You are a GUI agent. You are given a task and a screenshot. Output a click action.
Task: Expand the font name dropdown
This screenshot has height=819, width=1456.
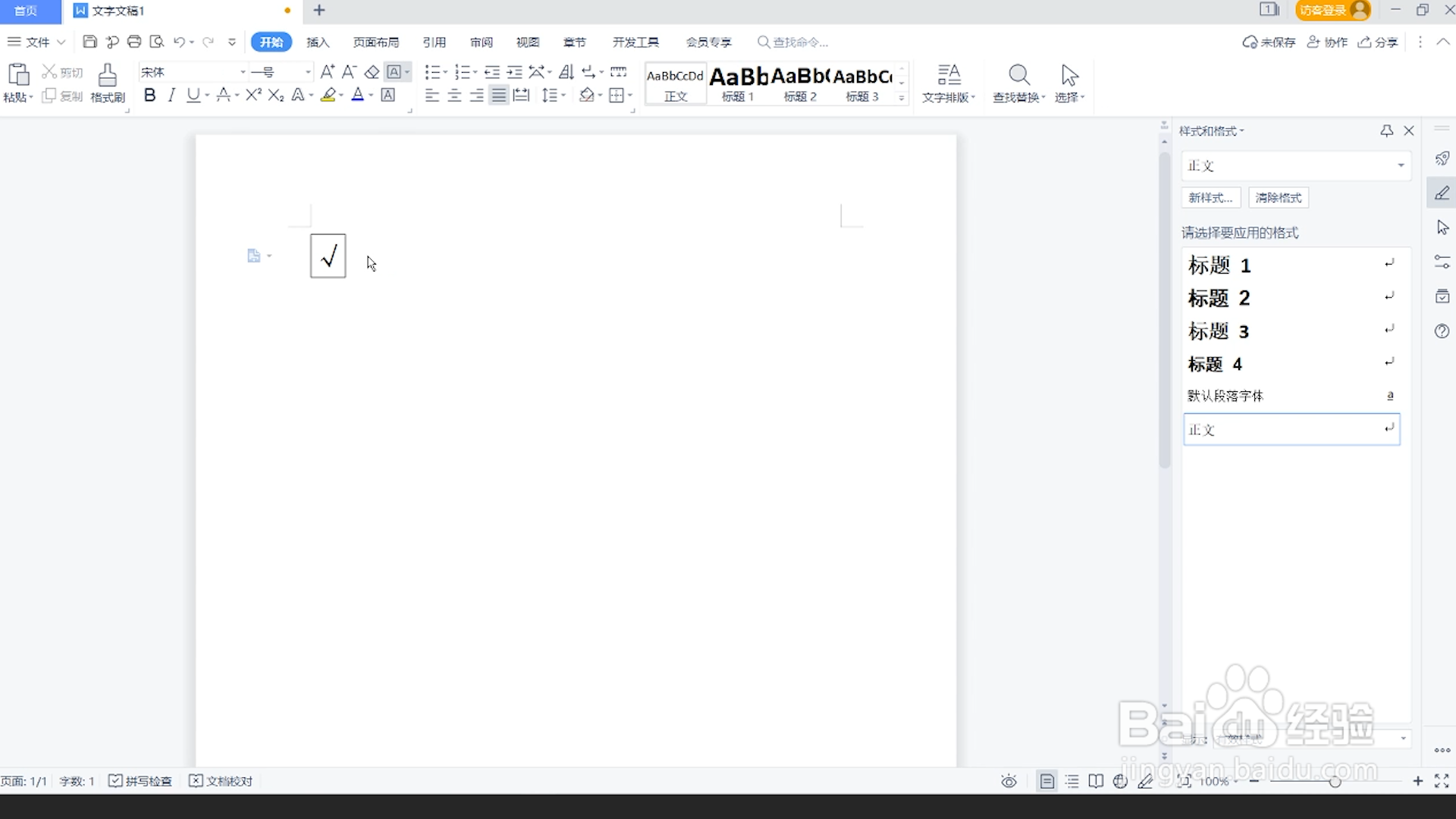(x=243, y=72)
